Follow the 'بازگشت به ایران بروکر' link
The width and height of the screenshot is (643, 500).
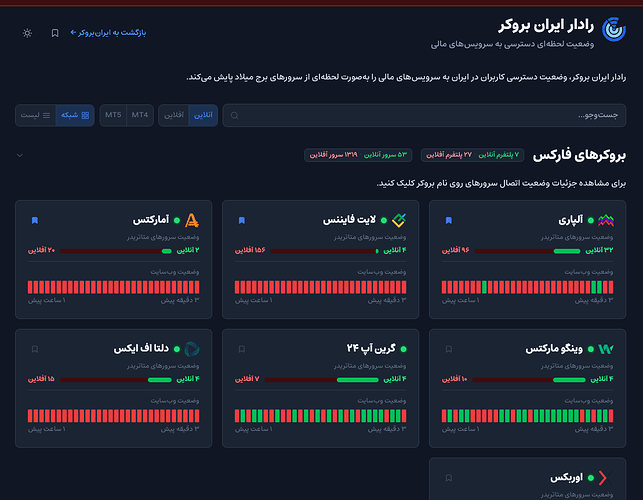pos(108,32)
